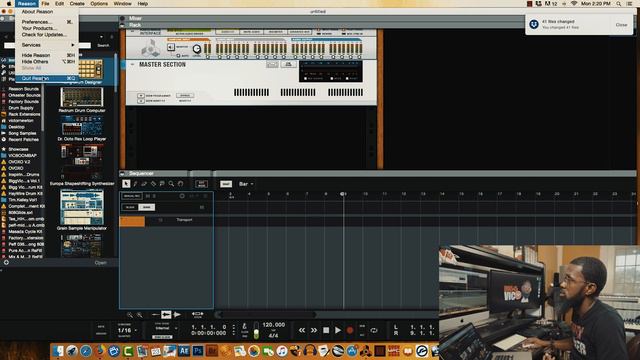Click the Your Products menu entry
Image resolution: width=640 pixels, height=360 pixels.
47,28
